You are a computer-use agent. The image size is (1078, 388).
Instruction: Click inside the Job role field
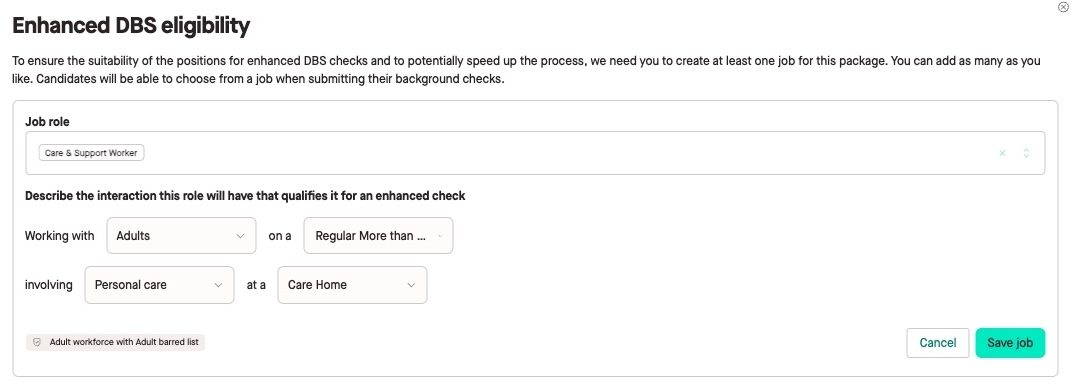(535, 153)
